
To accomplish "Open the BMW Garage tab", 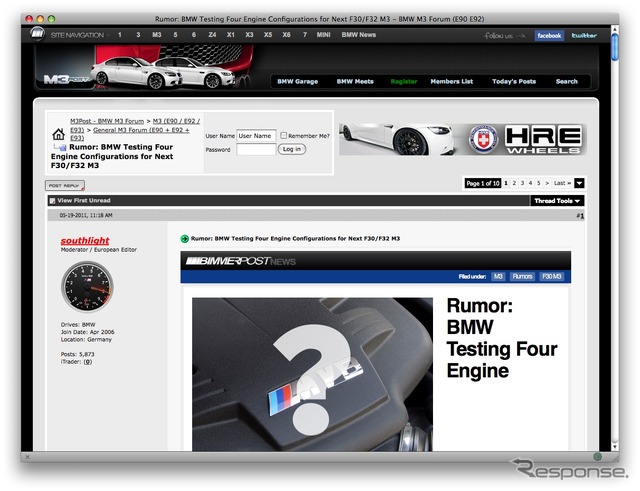I will tap(298, 82).
